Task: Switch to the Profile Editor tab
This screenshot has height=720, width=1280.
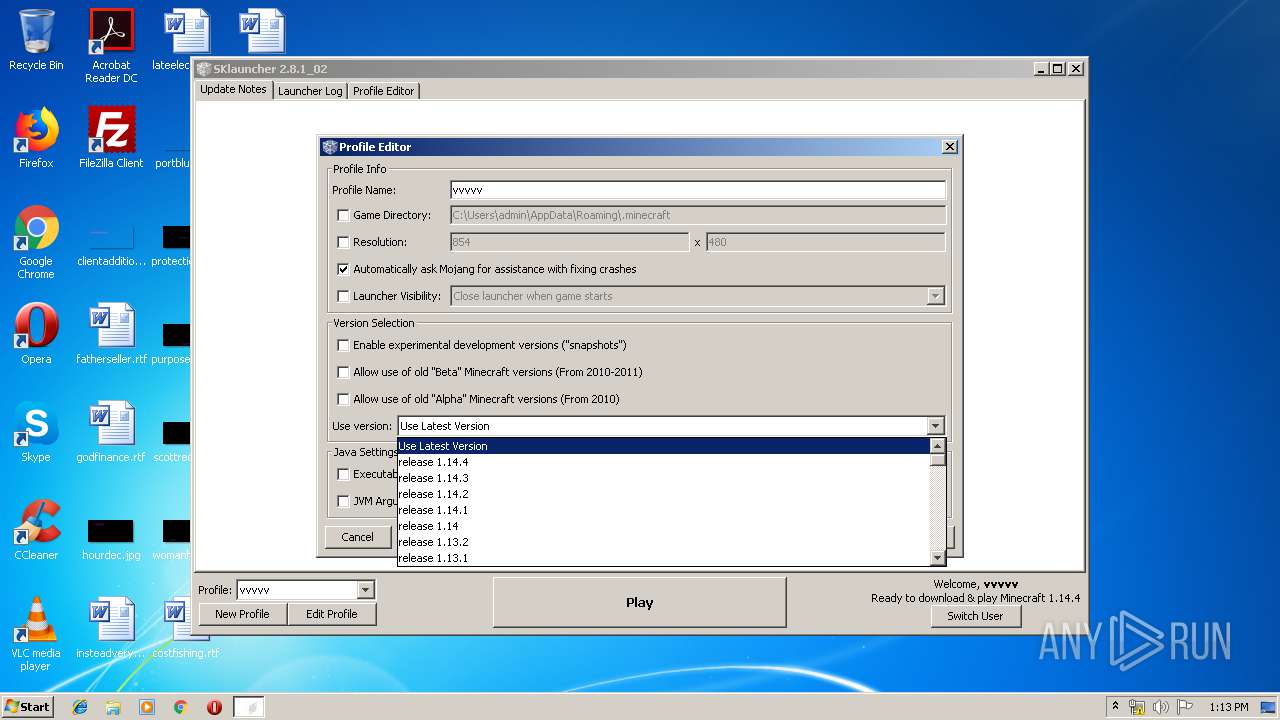Action: coord(383,91)
